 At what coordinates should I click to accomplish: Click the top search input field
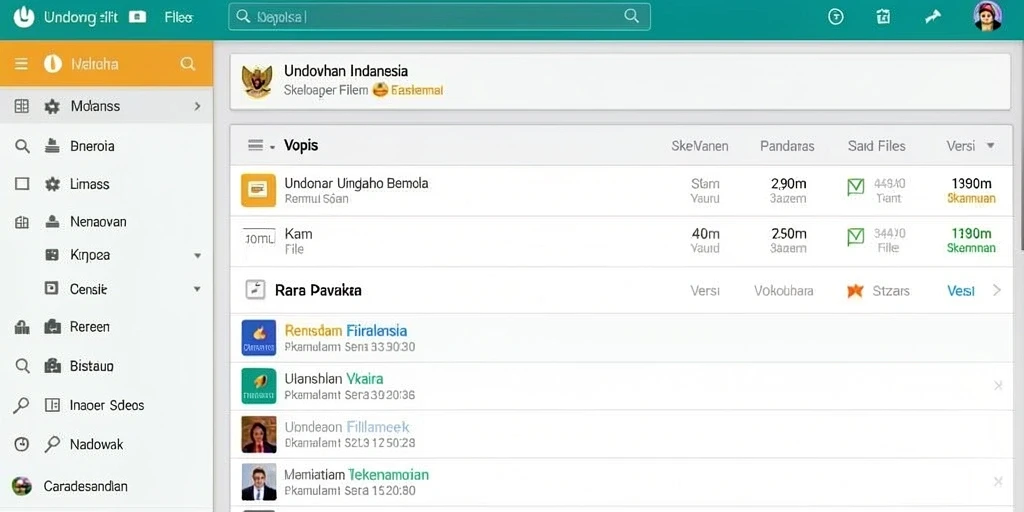pos(439,17)
